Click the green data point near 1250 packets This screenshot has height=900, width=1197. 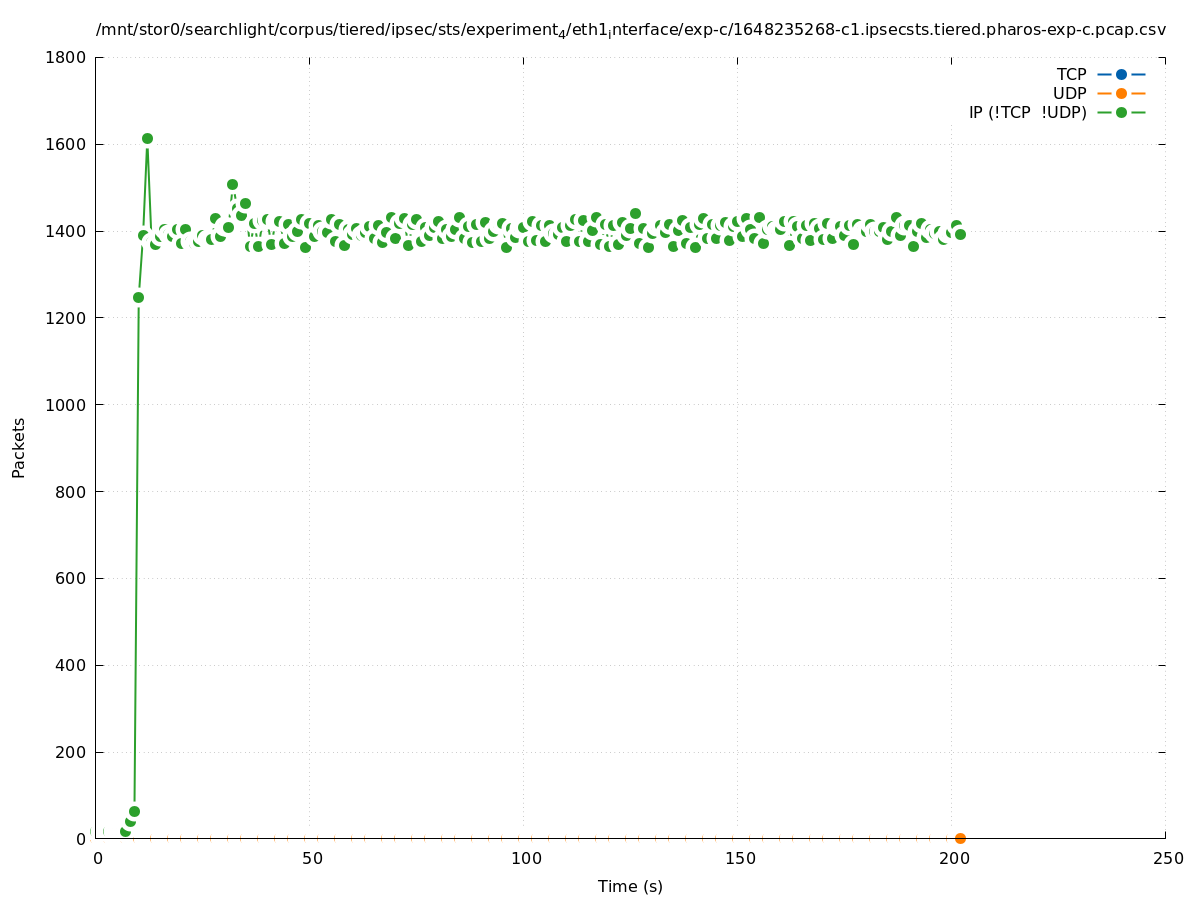point(138,297)
